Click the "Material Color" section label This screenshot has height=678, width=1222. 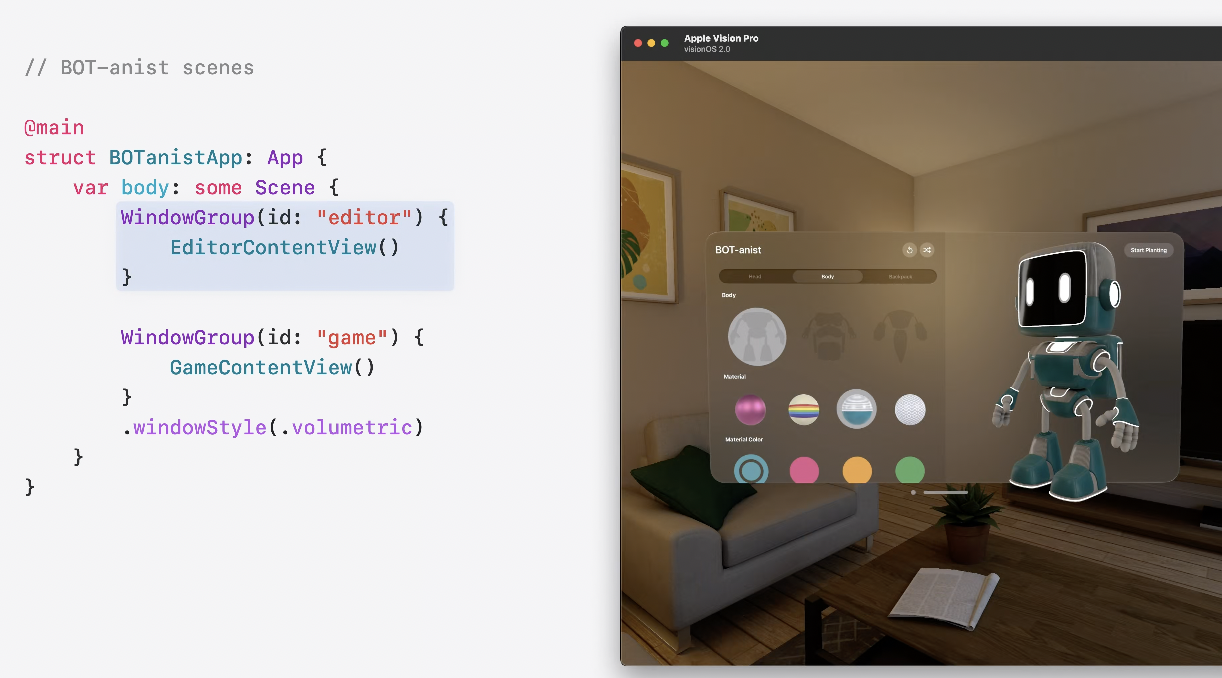[x=742, y=439]
